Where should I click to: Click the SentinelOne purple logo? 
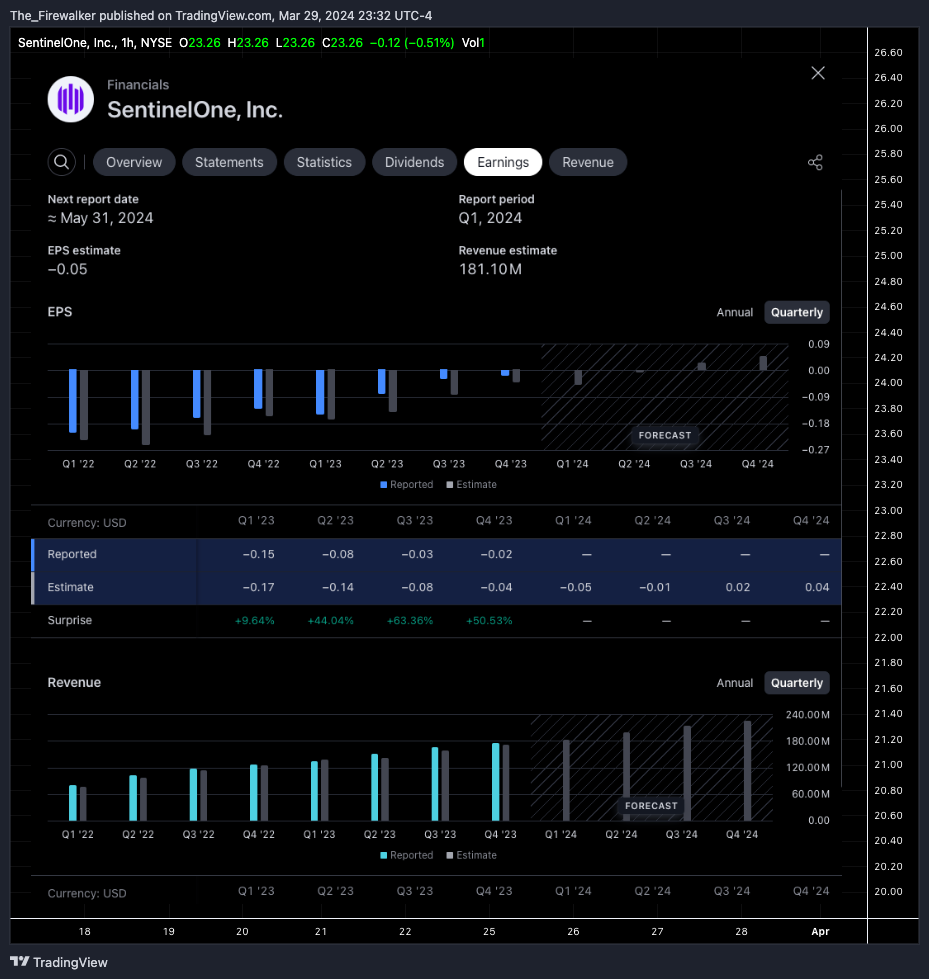point(71,99)
